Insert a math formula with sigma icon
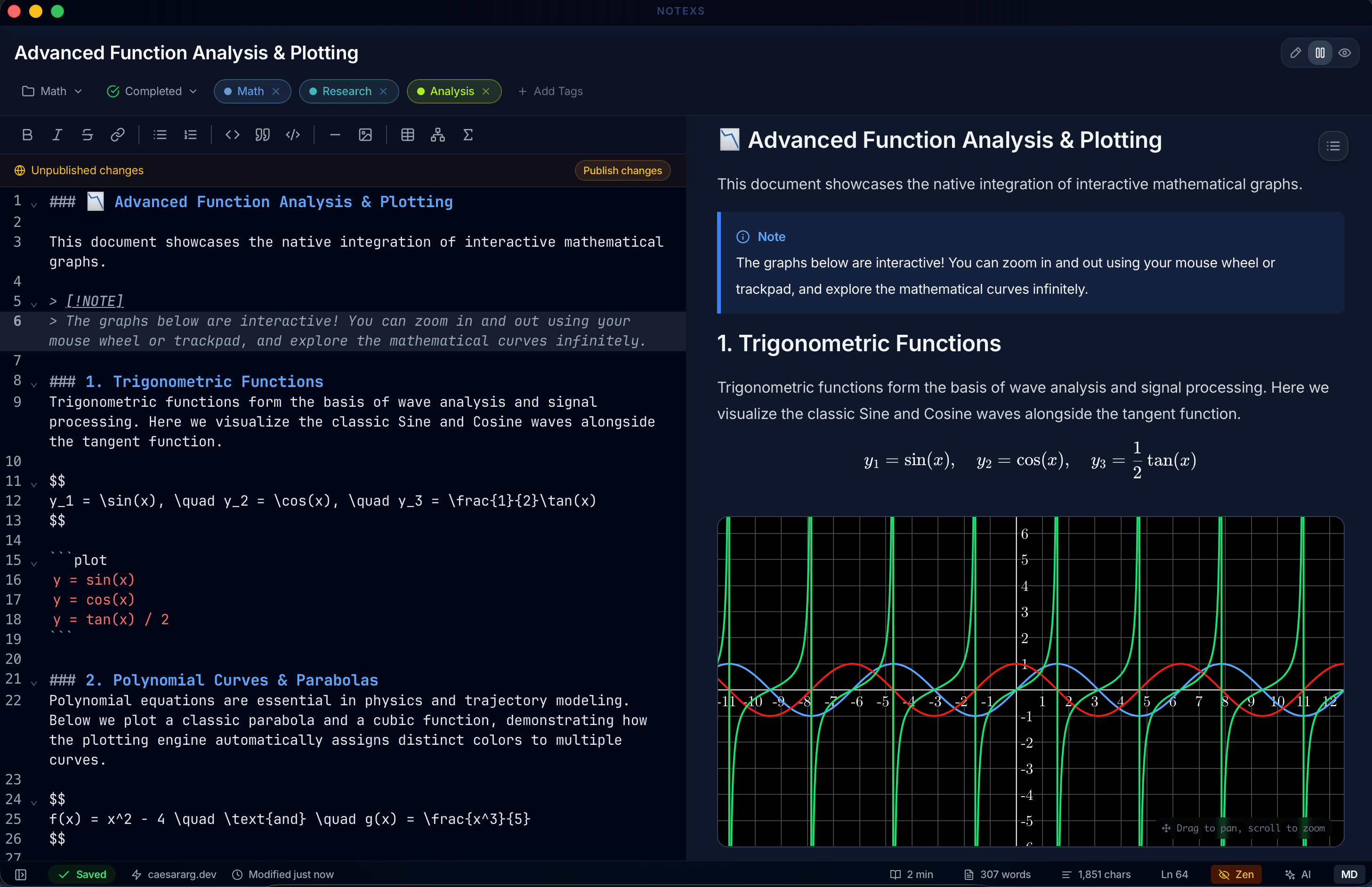1372x887 pixels. pos(468,135)
